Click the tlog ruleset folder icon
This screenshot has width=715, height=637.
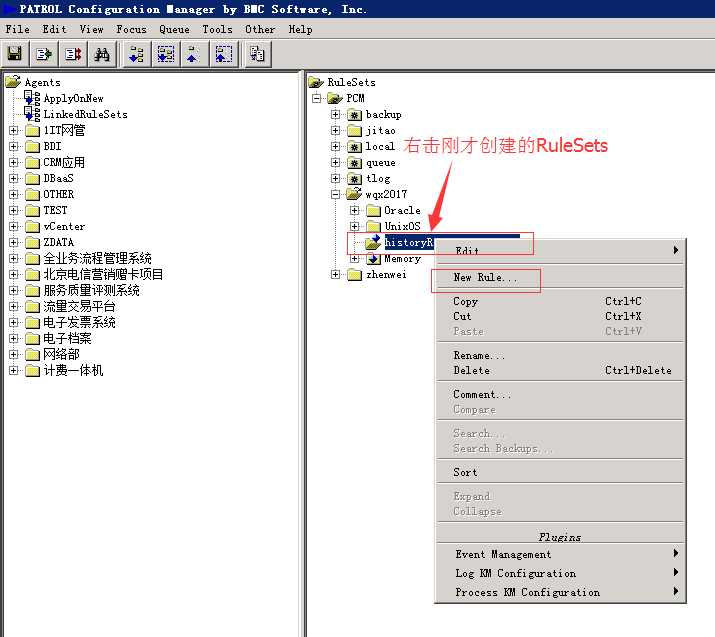(x=354, y=178)
